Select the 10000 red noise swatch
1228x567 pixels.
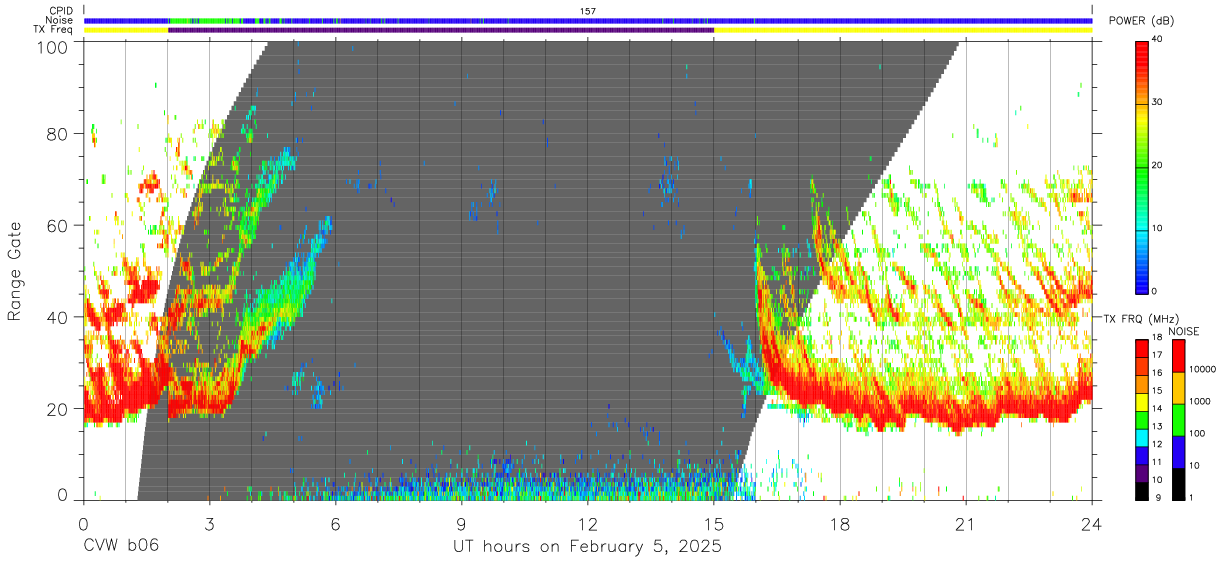(x=1177, y=356)
